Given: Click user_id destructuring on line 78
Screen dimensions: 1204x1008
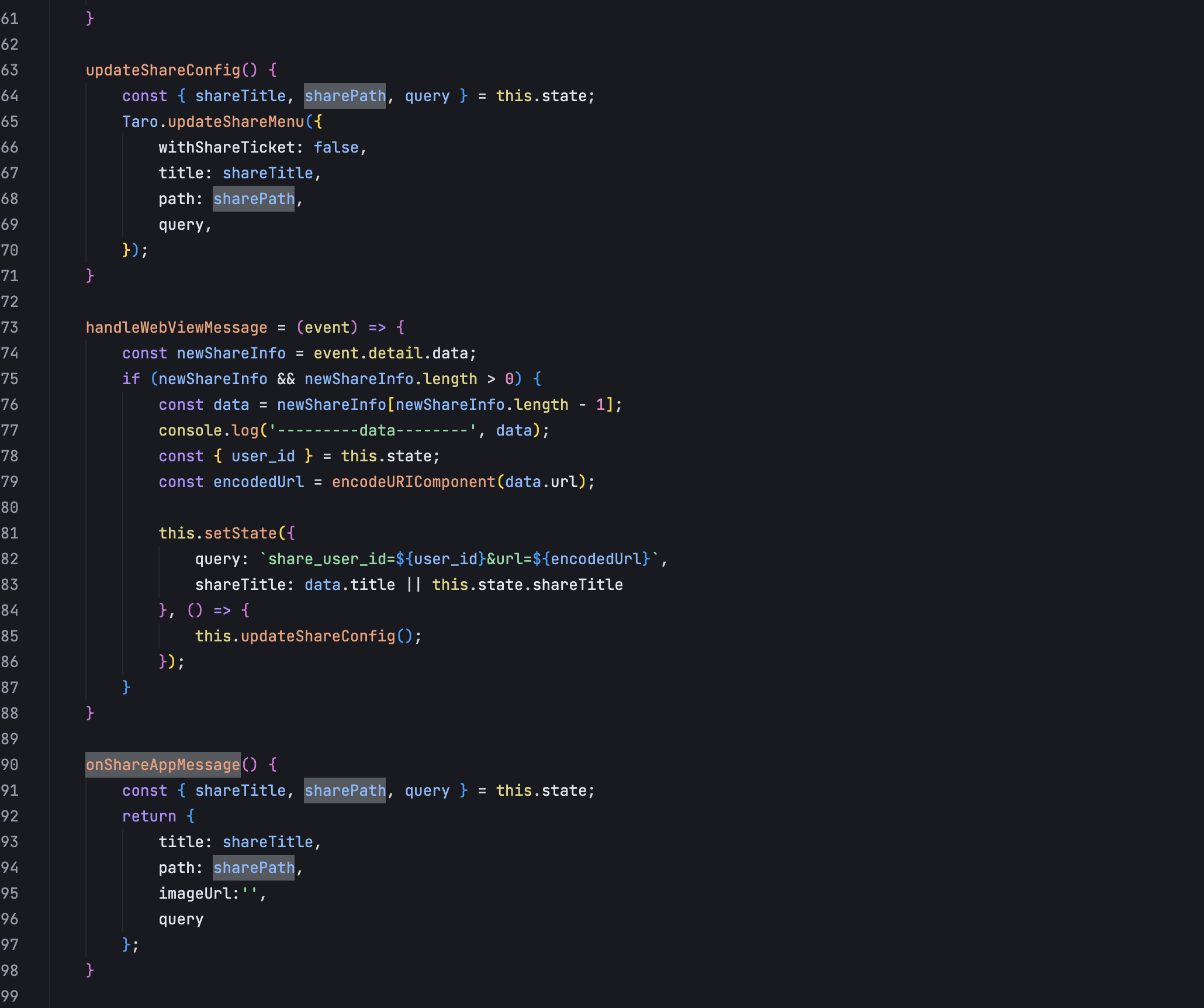Looking at the screenshot, I should click(x=263, y=456).
